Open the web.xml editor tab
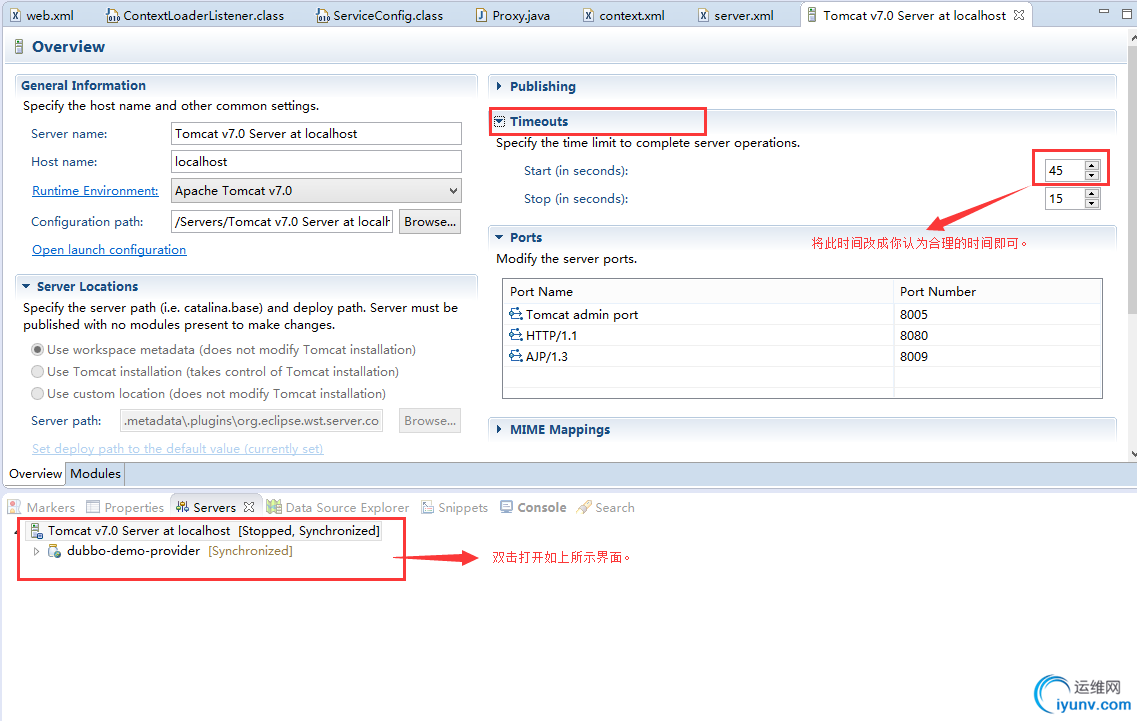1137x721 pixels. (x=41, y=15)
